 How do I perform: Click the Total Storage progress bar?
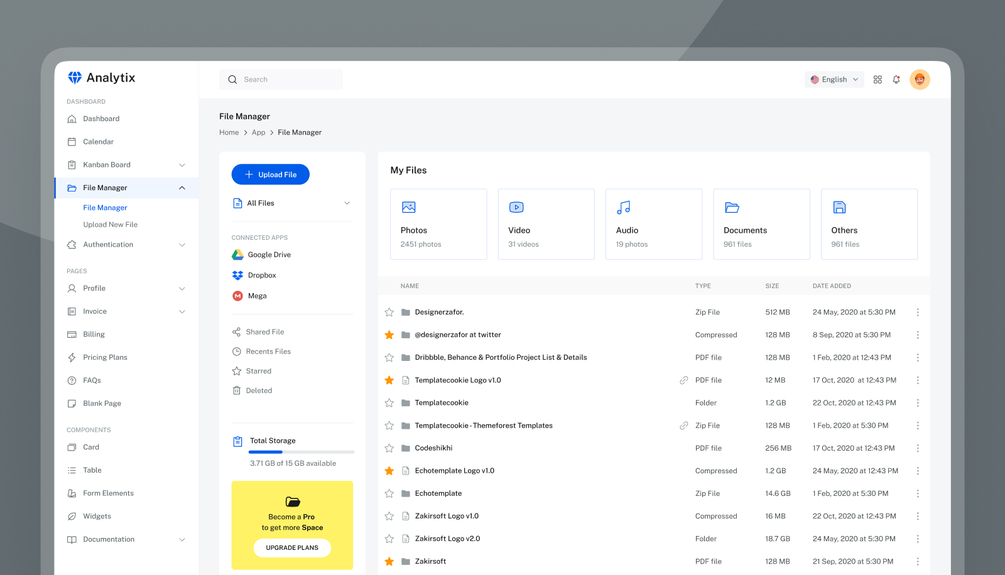(x=301, y=452)
